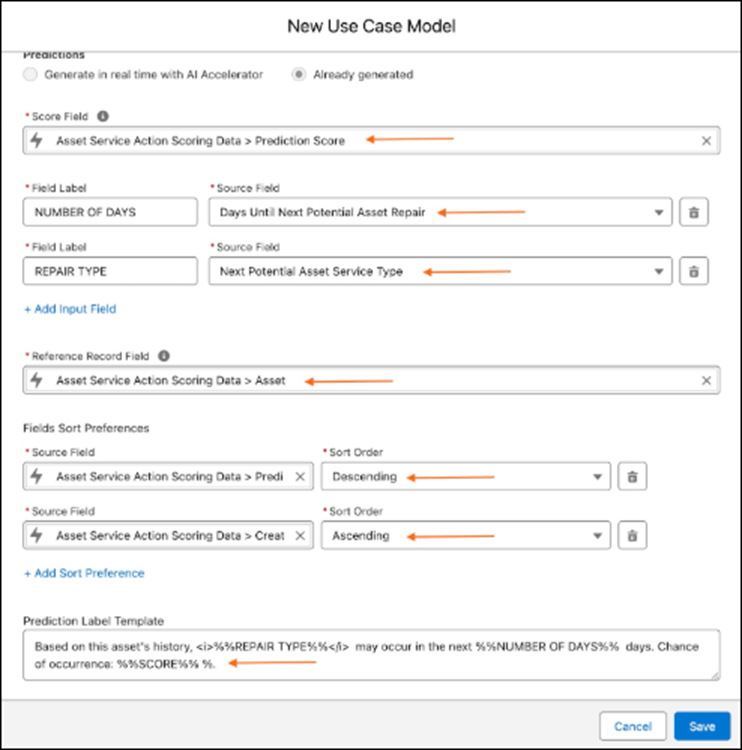Screen dimensions: 742x750
Task: Edit the NUMBER OF DAYS field label
Action: (110, 212)
